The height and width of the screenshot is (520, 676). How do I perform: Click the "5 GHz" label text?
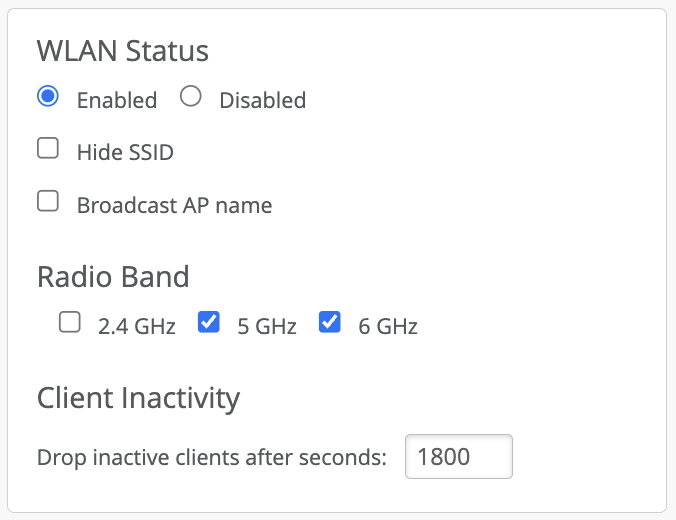[x=267, y=326]
